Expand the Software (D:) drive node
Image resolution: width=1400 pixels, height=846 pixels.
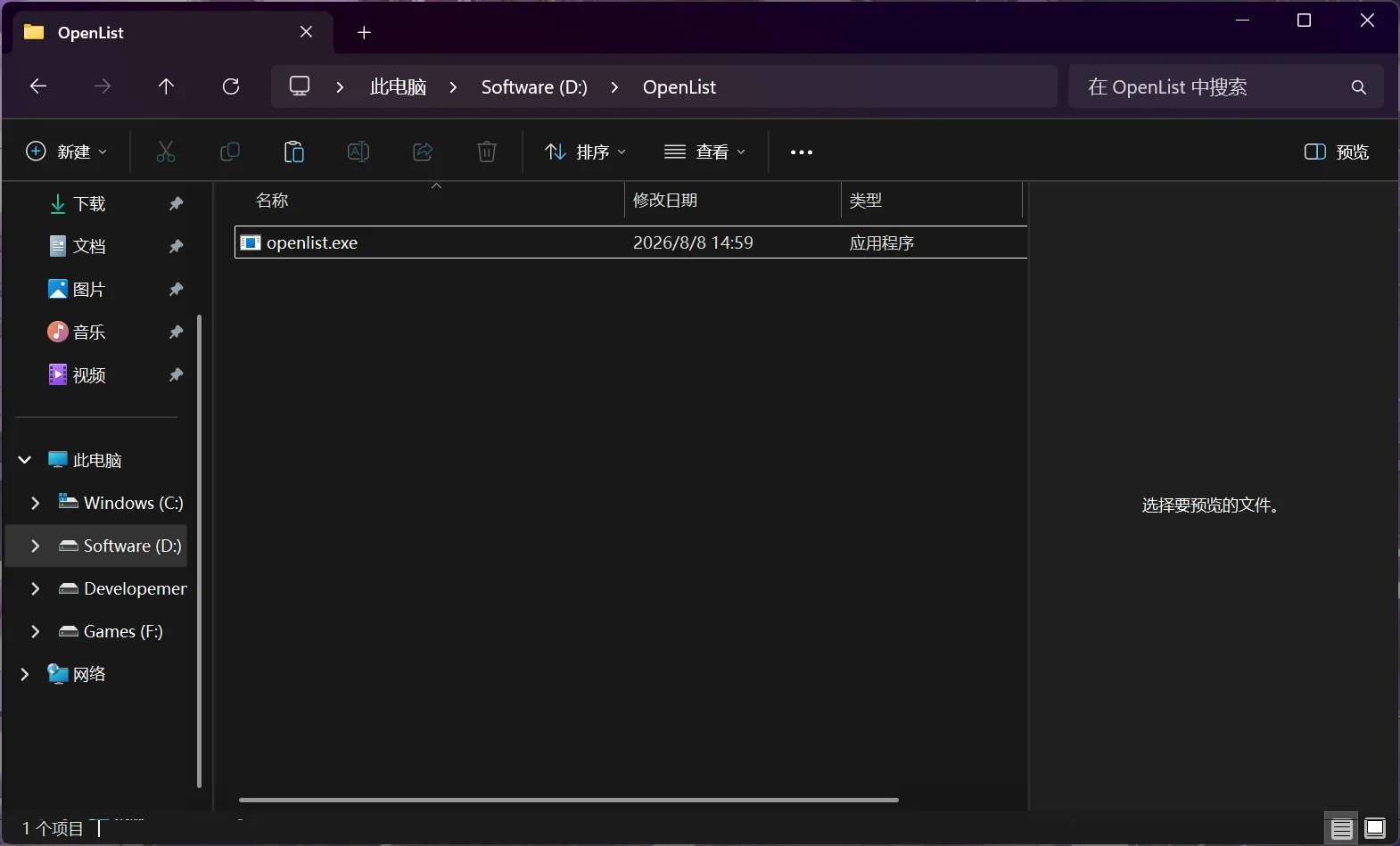click(x=36, y=546)
